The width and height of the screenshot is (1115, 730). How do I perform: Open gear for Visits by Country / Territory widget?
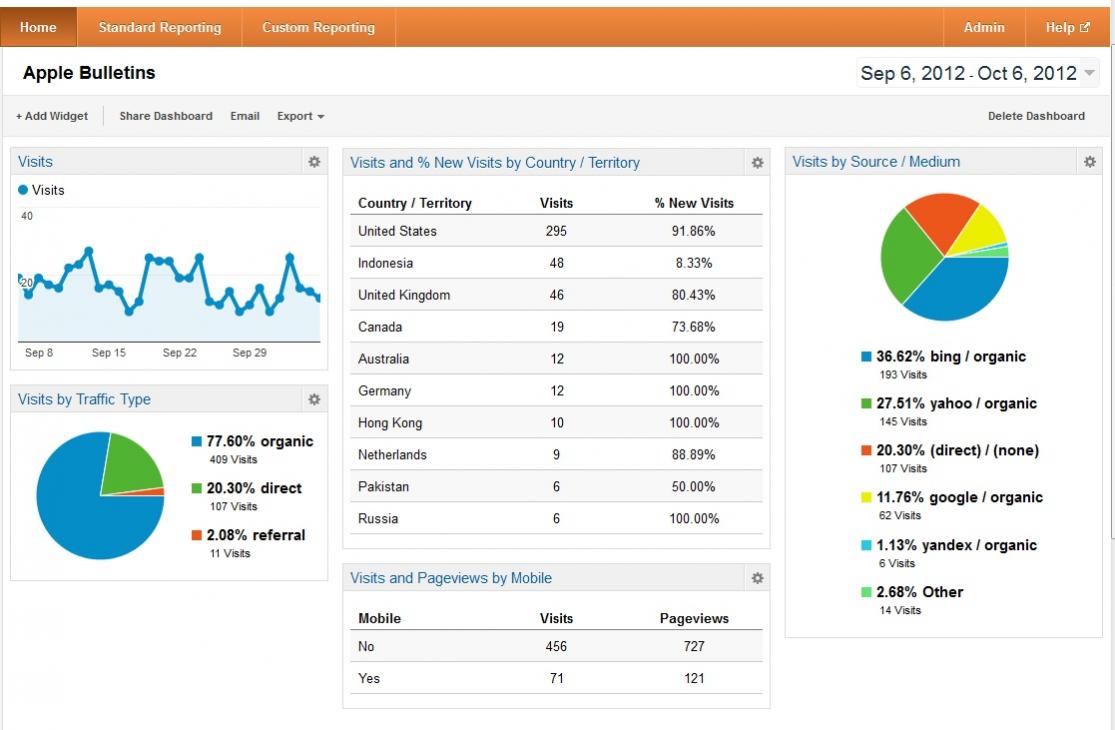click(757, 163)
